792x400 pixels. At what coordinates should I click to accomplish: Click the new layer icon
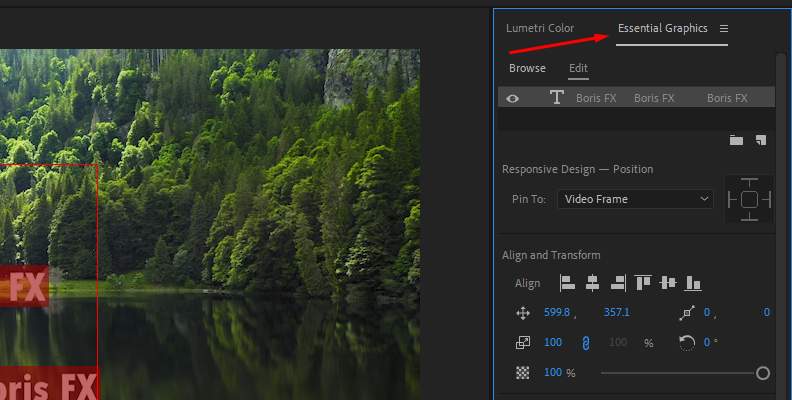(760, 141)
